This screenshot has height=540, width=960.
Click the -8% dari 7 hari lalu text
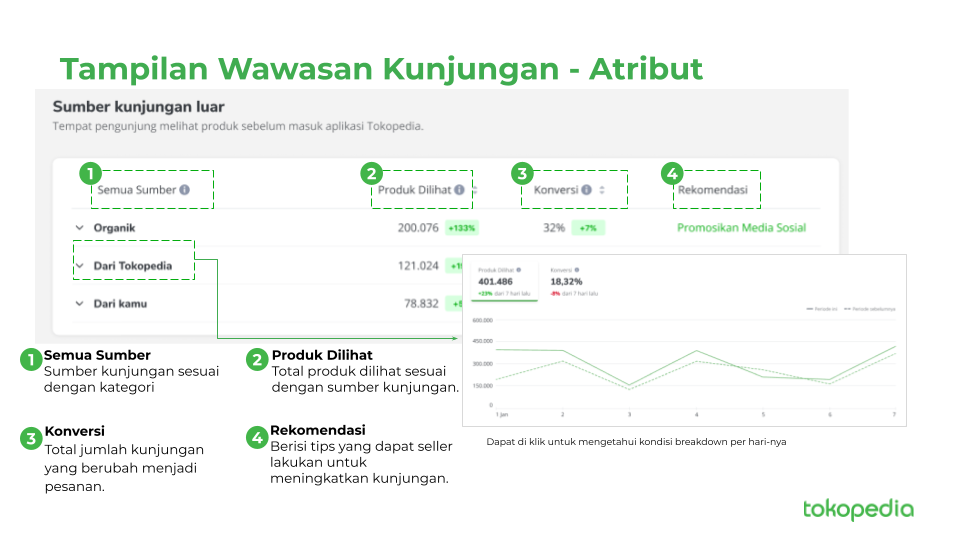[x=574, y=294]
